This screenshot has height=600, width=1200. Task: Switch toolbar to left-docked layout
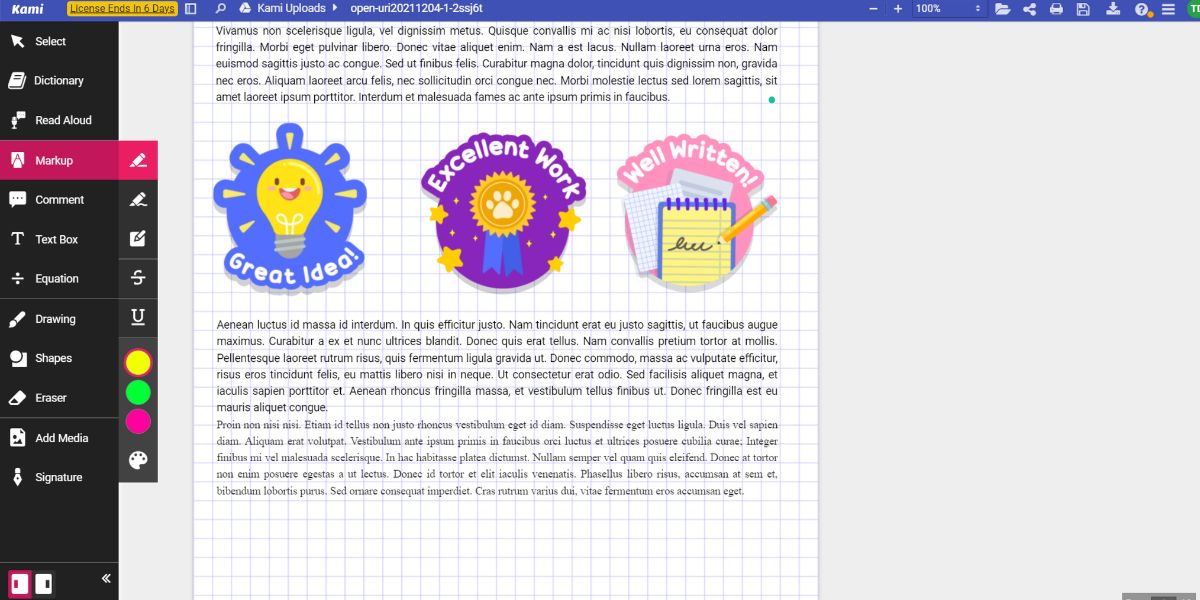point(20,583)
